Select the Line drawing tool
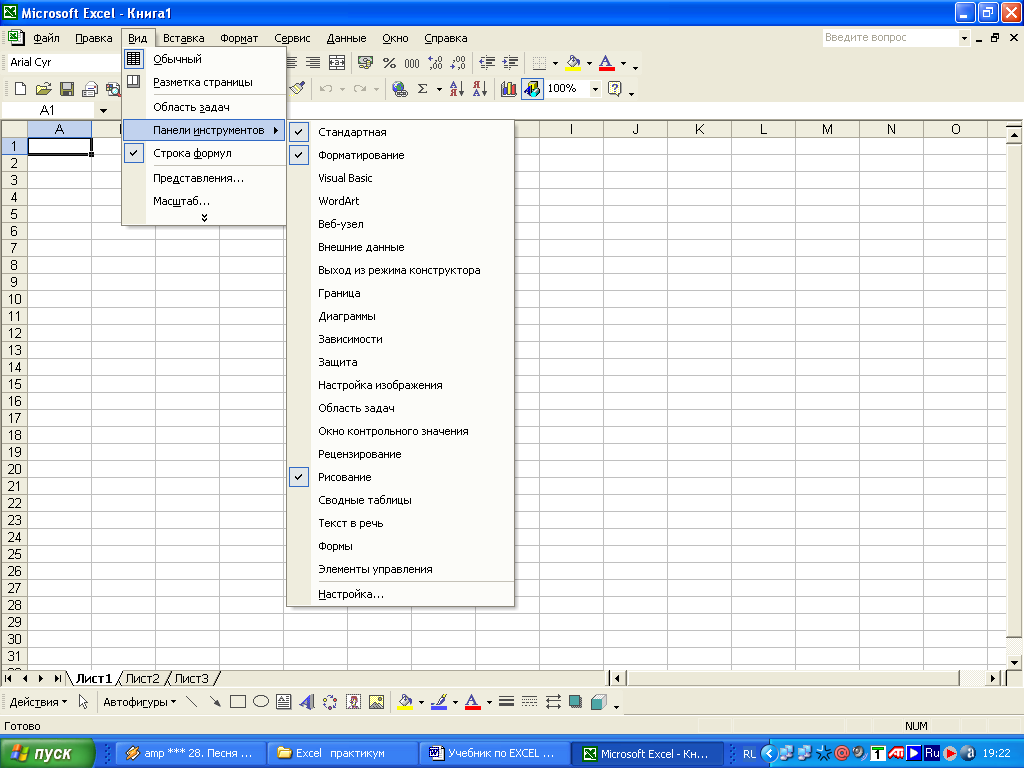This screenshot has height=768, width=1024. coord(191,702)
